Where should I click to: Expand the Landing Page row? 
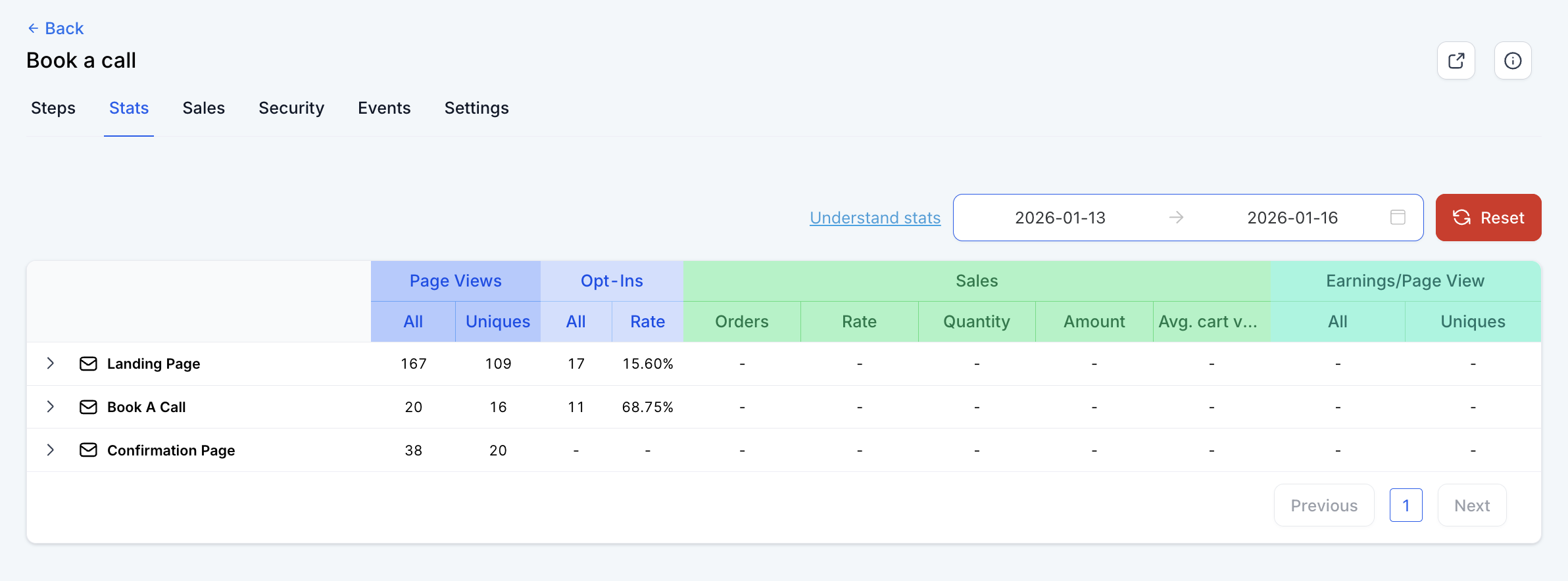coord(51,363)
